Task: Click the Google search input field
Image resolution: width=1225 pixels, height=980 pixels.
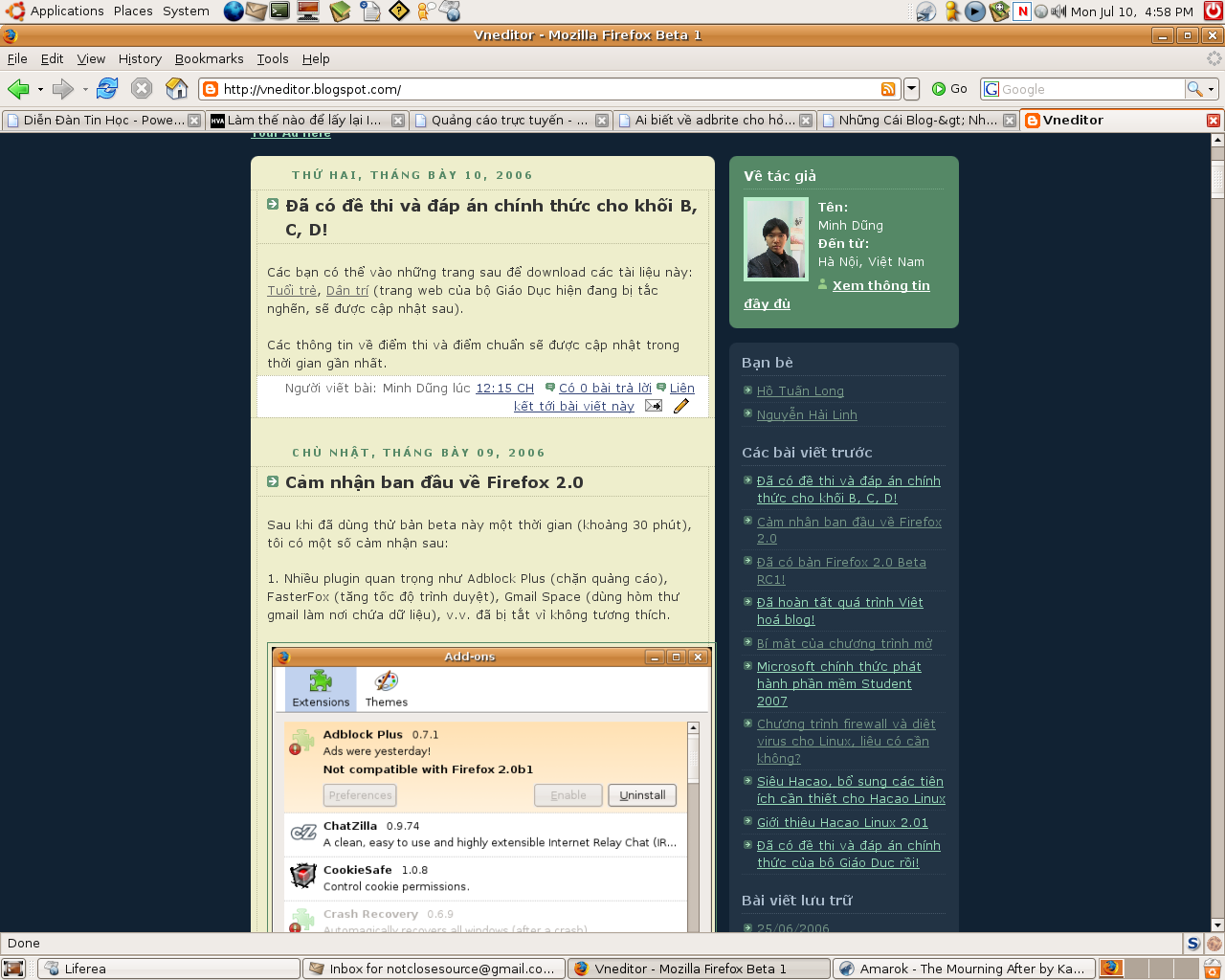Action: click(1091, 89)
